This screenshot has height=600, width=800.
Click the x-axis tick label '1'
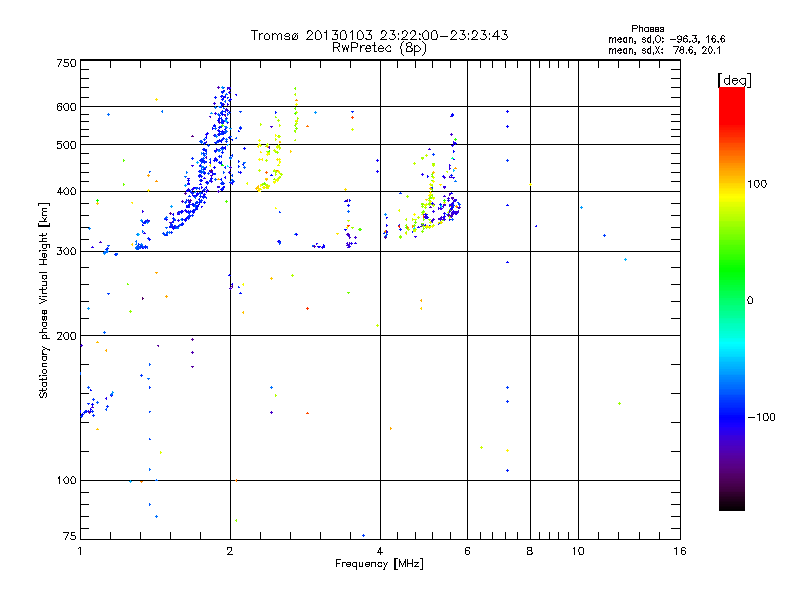80,551
